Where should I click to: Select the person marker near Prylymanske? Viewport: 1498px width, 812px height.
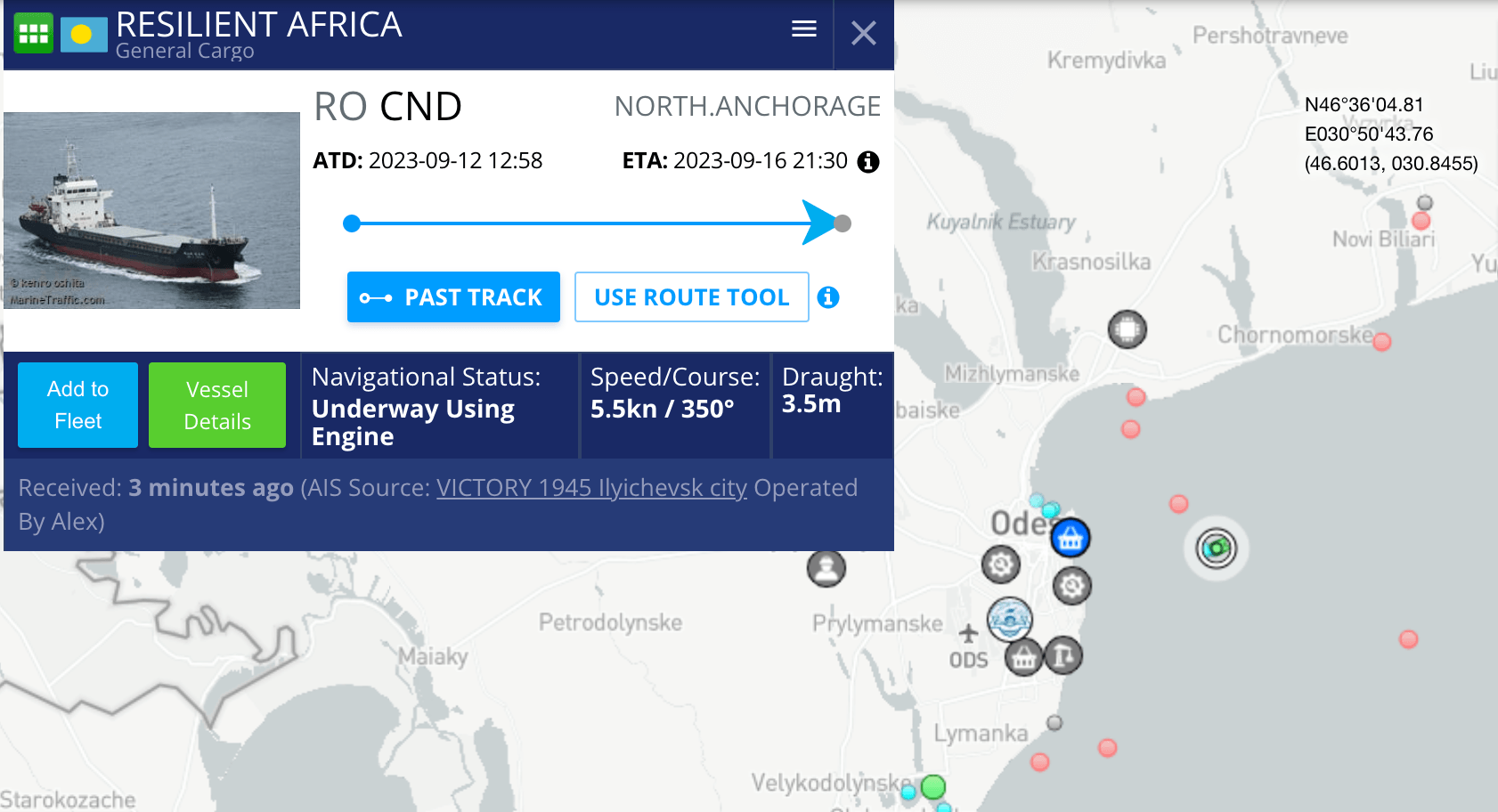pos(826,568)
